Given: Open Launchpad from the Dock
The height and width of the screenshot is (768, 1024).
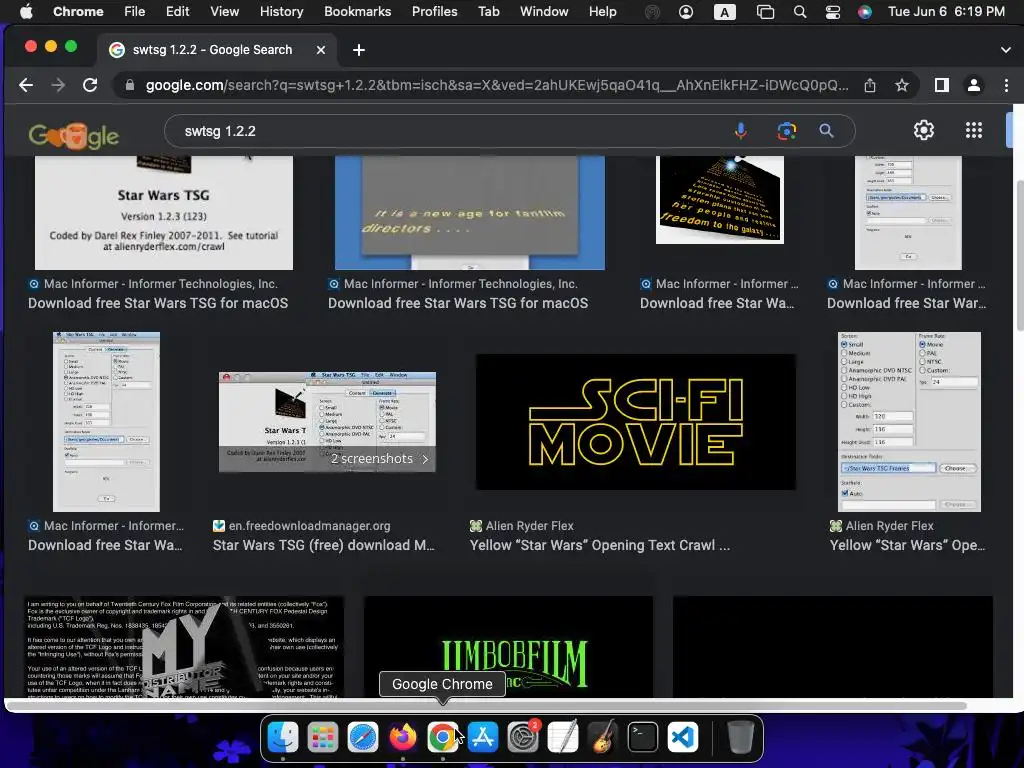Looking at the screenshot, I should point(323,737).
